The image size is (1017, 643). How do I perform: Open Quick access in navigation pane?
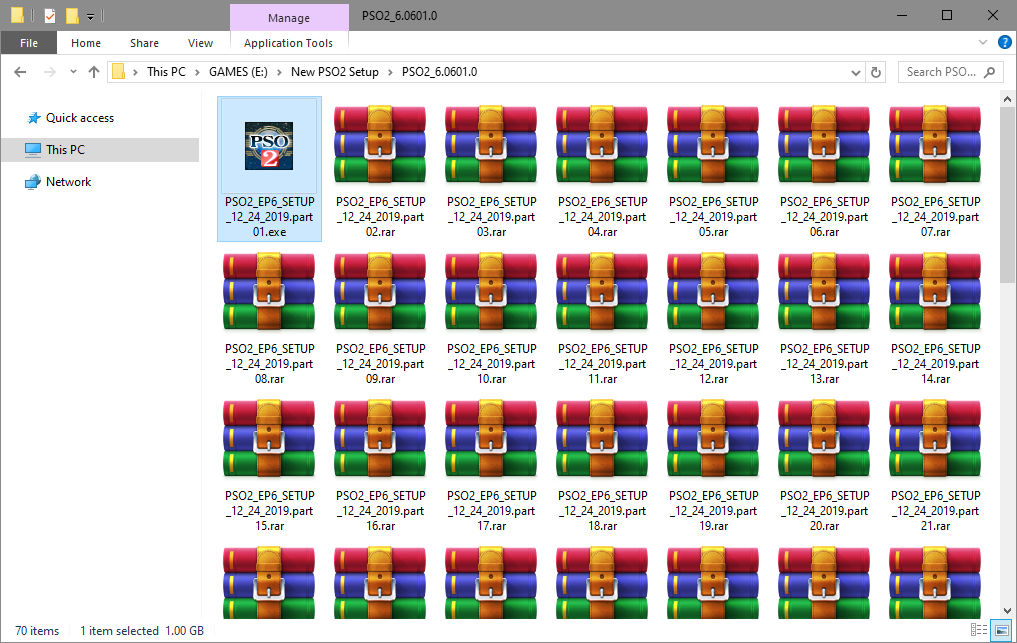point(79,117)
